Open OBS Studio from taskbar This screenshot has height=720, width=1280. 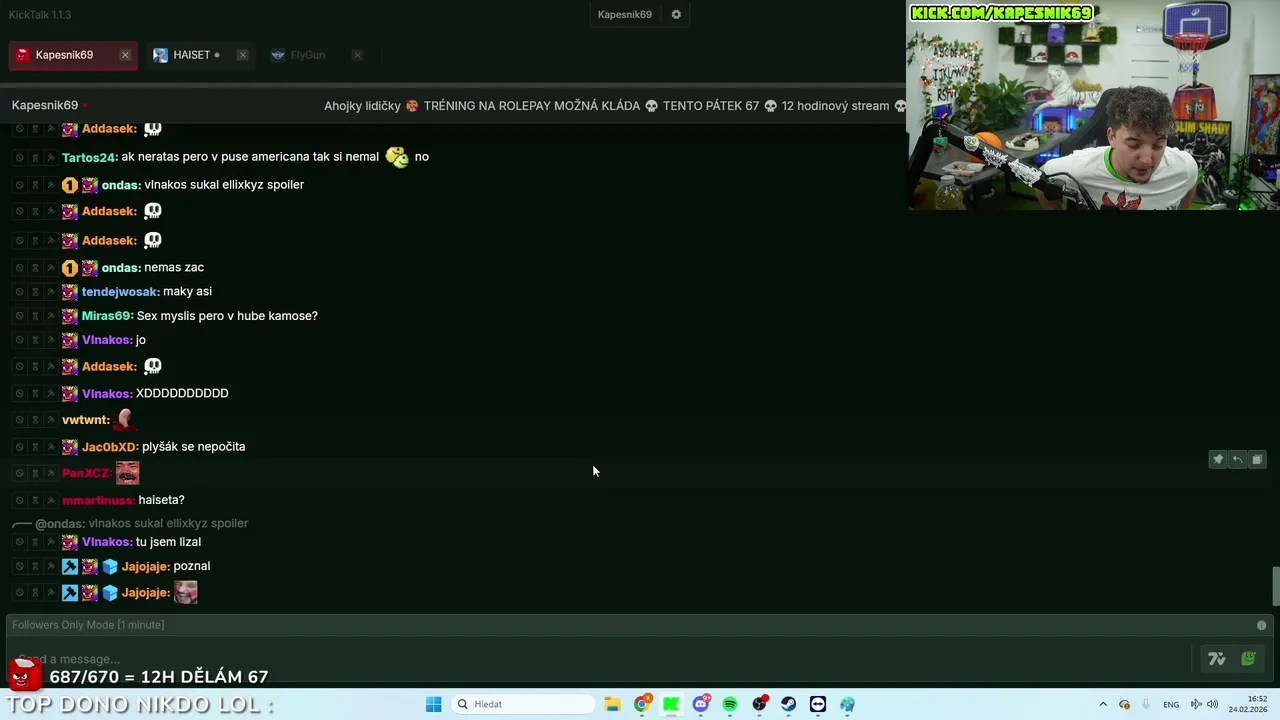(760, 704)
